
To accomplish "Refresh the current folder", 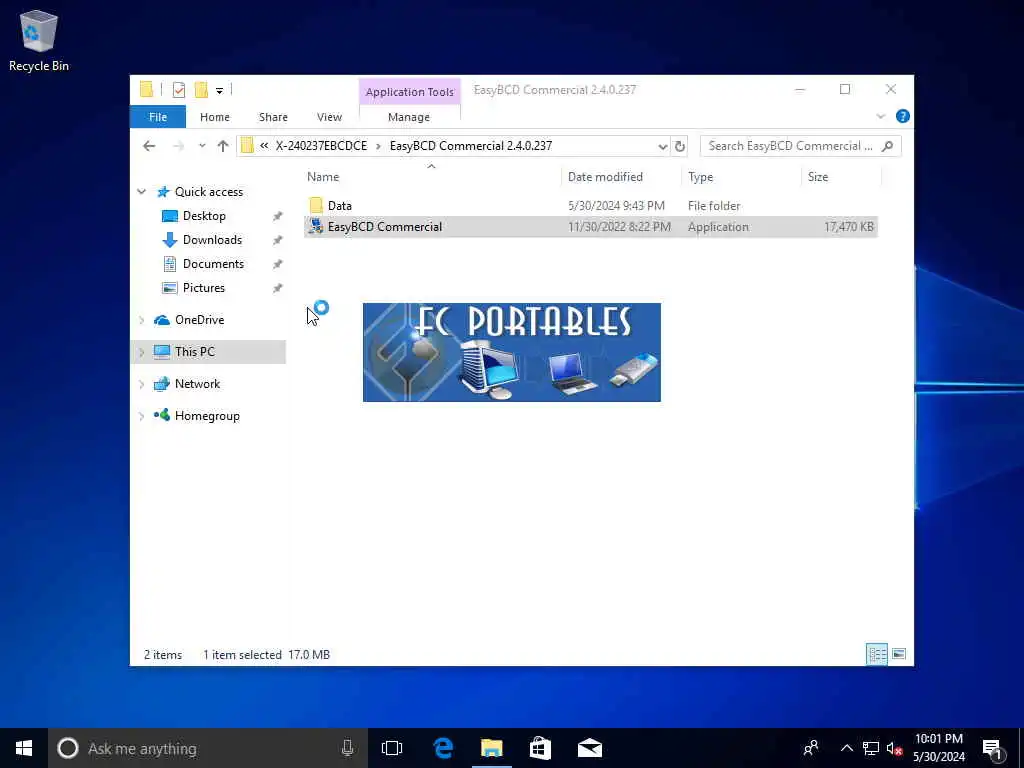I will 679,146.
